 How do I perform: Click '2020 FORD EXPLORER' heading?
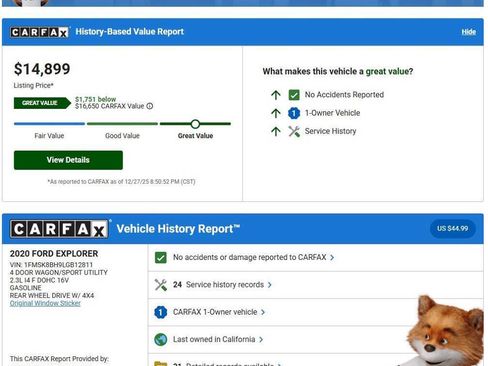coord(54,254)
